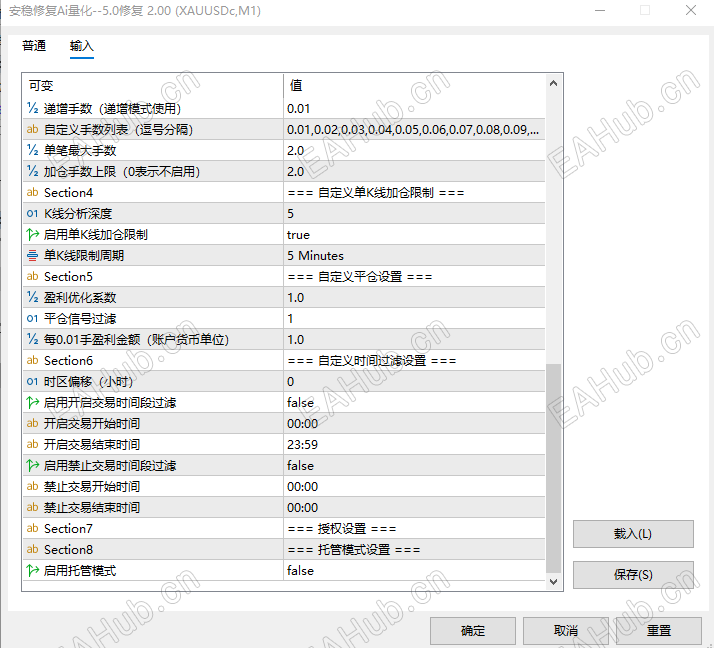Select the '=== 授权设置 ===' cell
This screenshot has width=714, height=648.
(414, 529)
